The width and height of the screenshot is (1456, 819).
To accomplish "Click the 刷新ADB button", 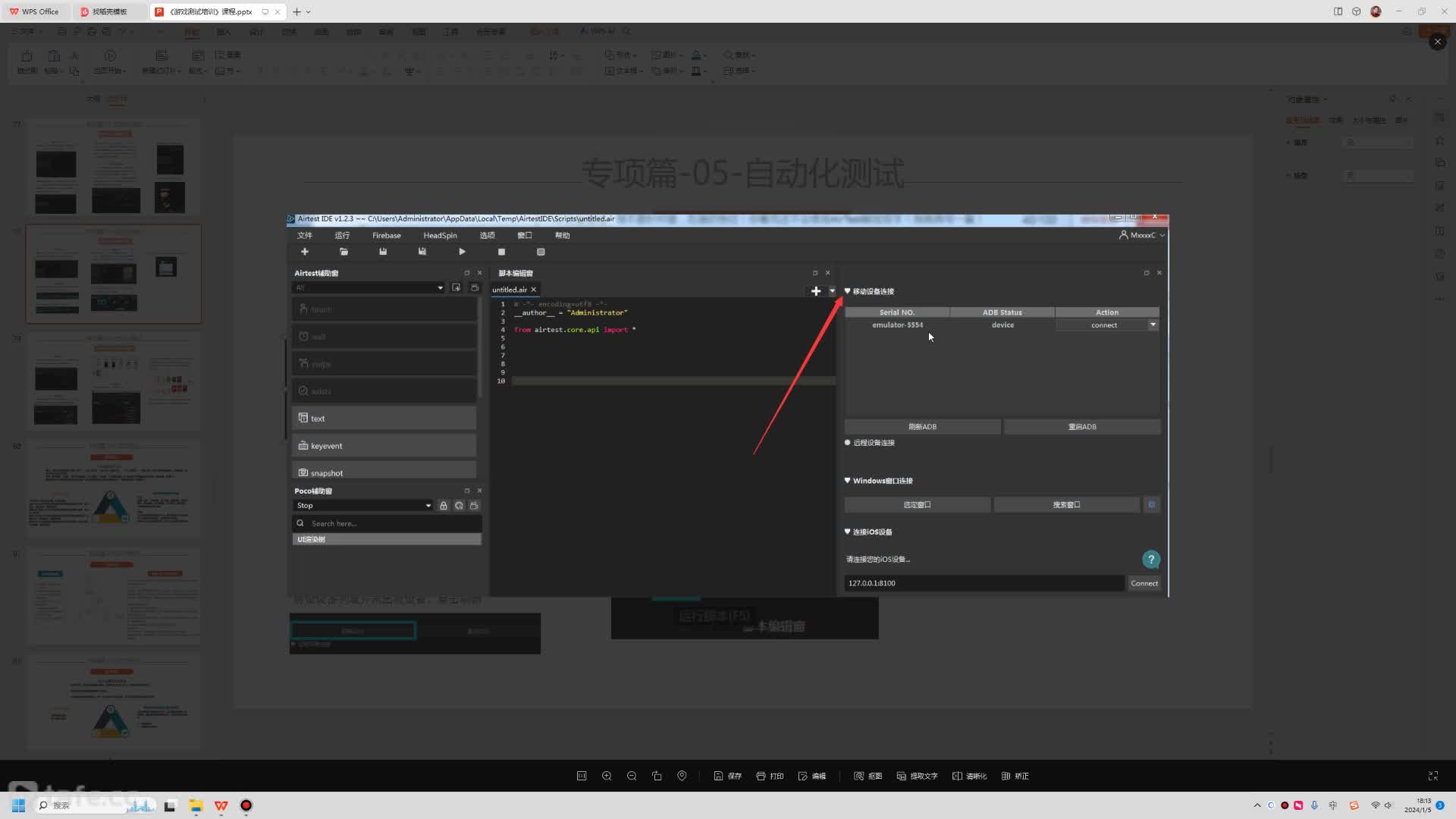I will point(922,427).
